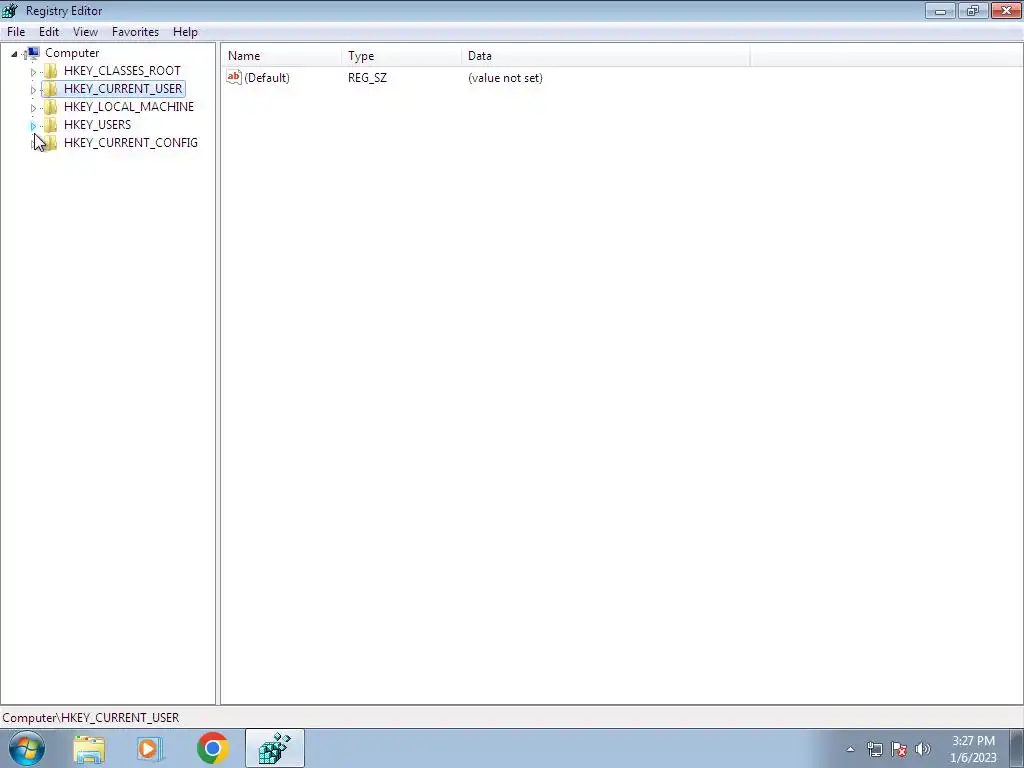Image resolution: width=1024 pixels, height=768 pixels.
Task: Open the Action Center flag icon
Action: [899, 749]
